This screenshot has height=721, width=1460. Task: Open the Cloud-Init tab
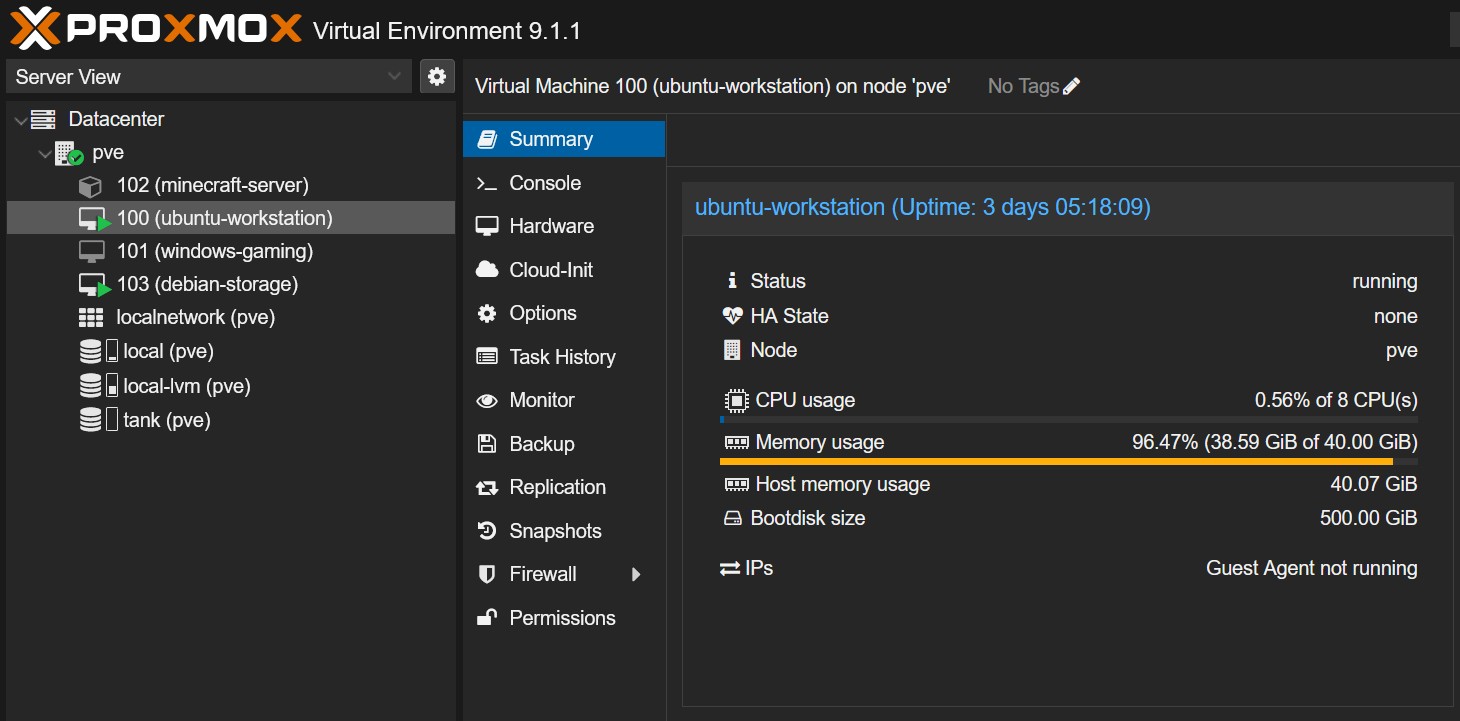tap(564, 270)
